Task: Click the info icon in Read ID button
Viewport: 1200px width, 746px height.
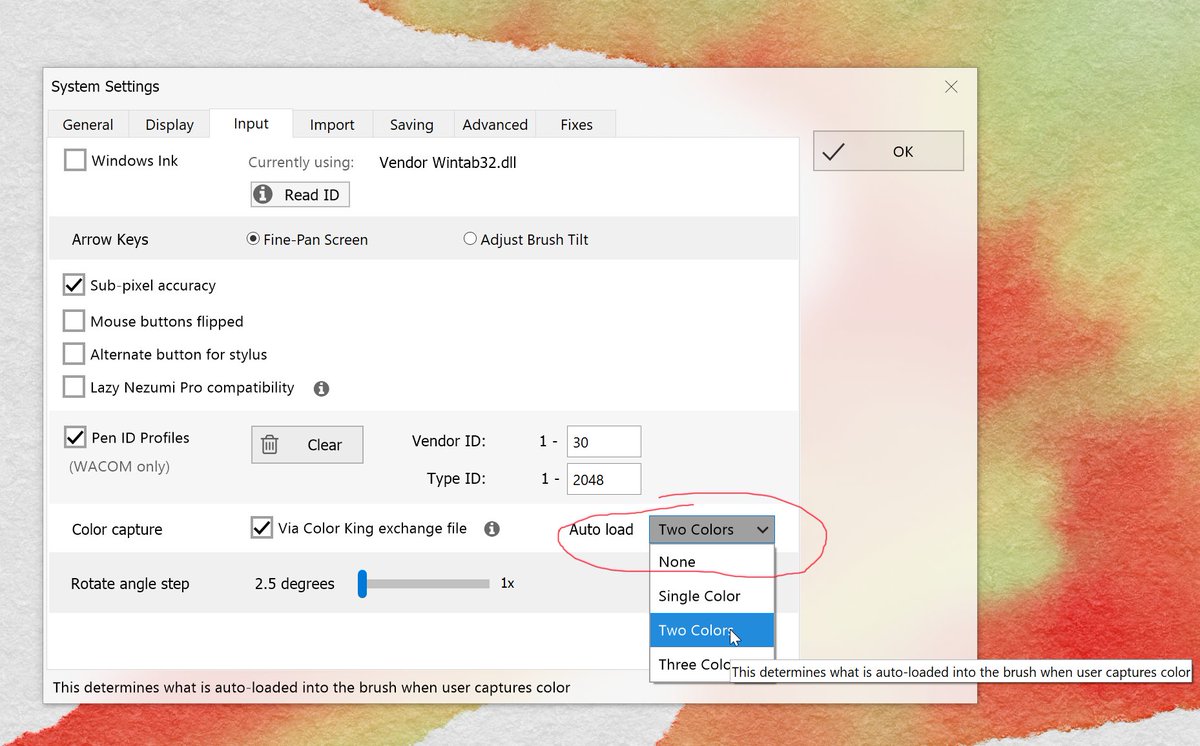Action: [263, 194]
